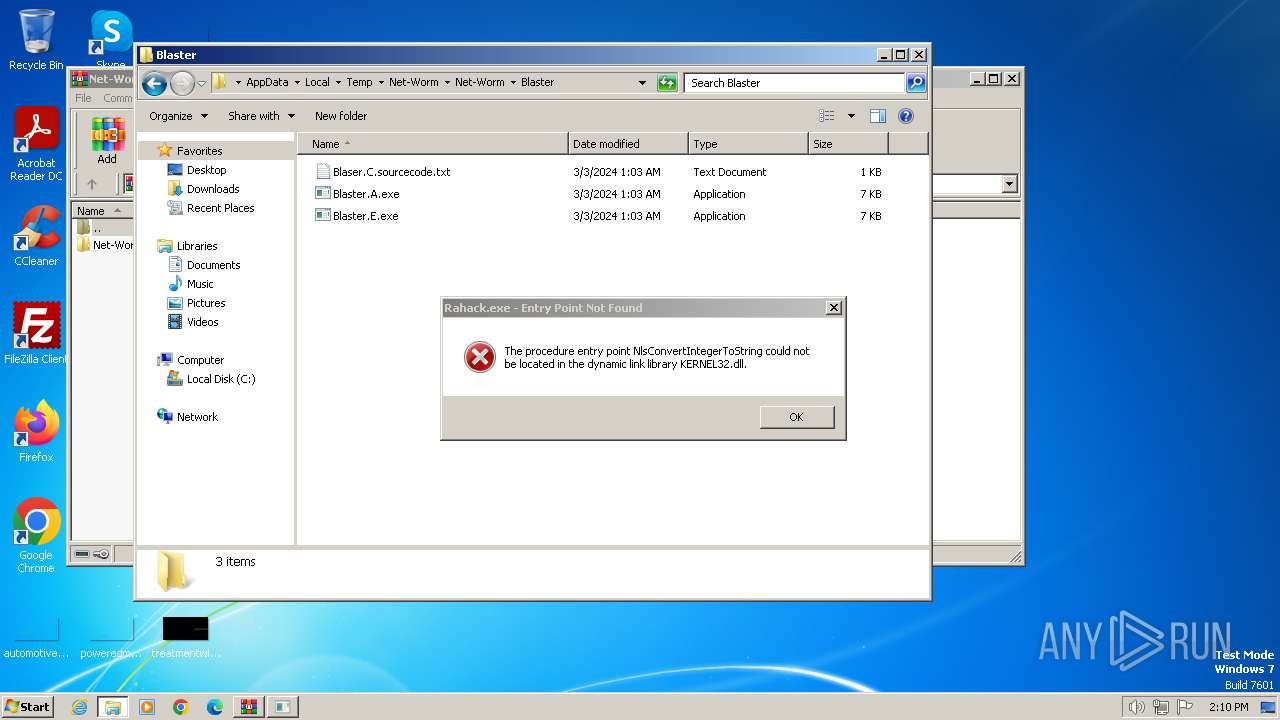The image size is (1280, 720).
Task: Select Blaster.A.exe file
Action: click(x=366, y=194)
